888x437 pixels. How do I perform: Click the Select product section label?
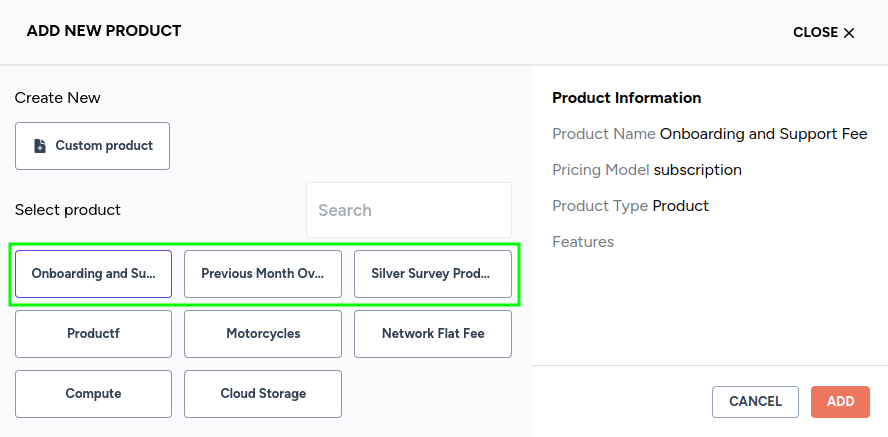click(x=68, y=210)
